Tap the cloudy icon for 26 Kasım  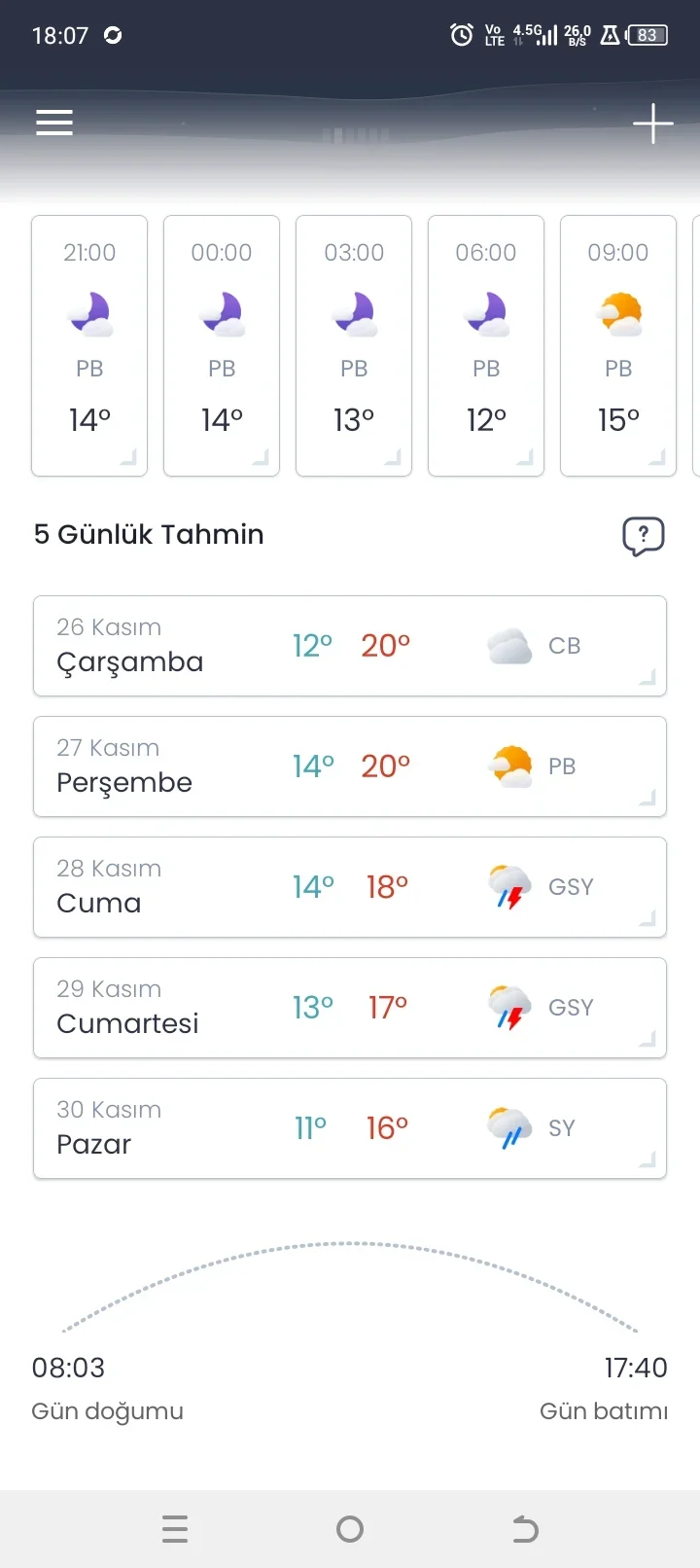pos(509,646)
